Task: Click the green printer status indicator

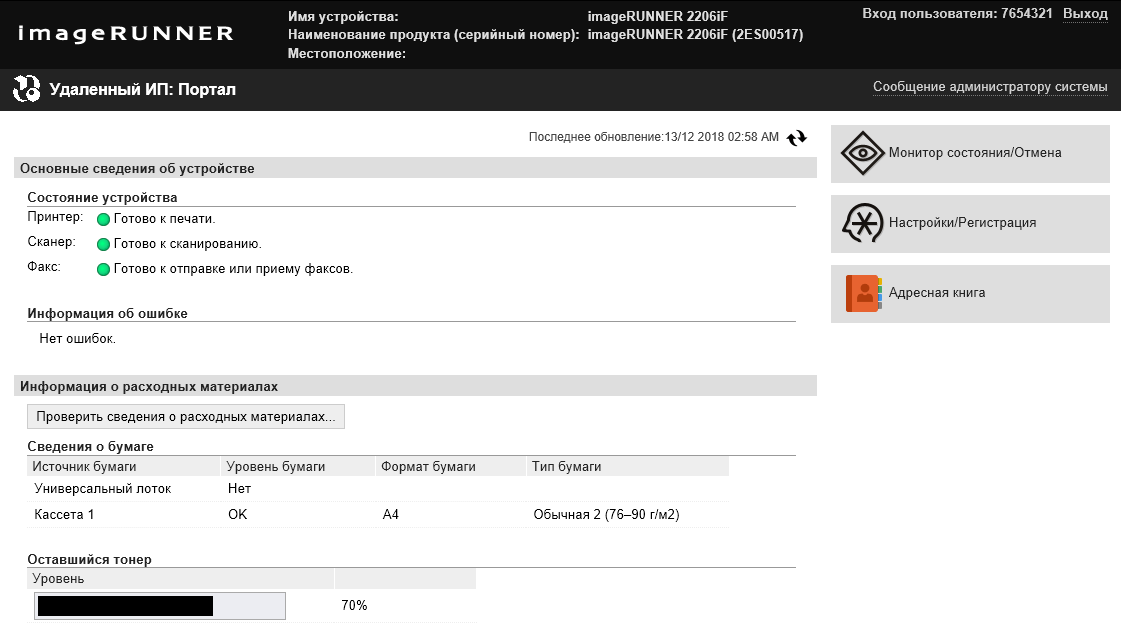Action: (x=103, y=219)
